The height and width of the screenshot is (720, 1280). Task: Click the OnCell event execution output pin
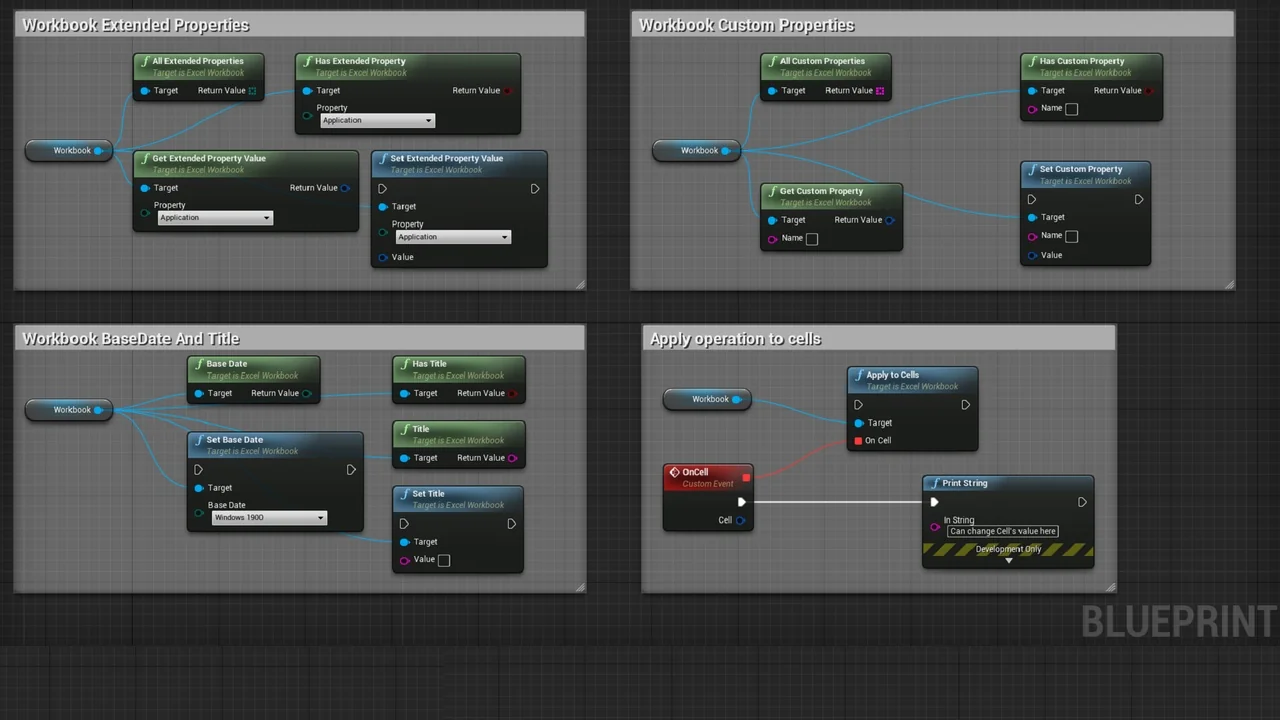click(x=741, y=502)
